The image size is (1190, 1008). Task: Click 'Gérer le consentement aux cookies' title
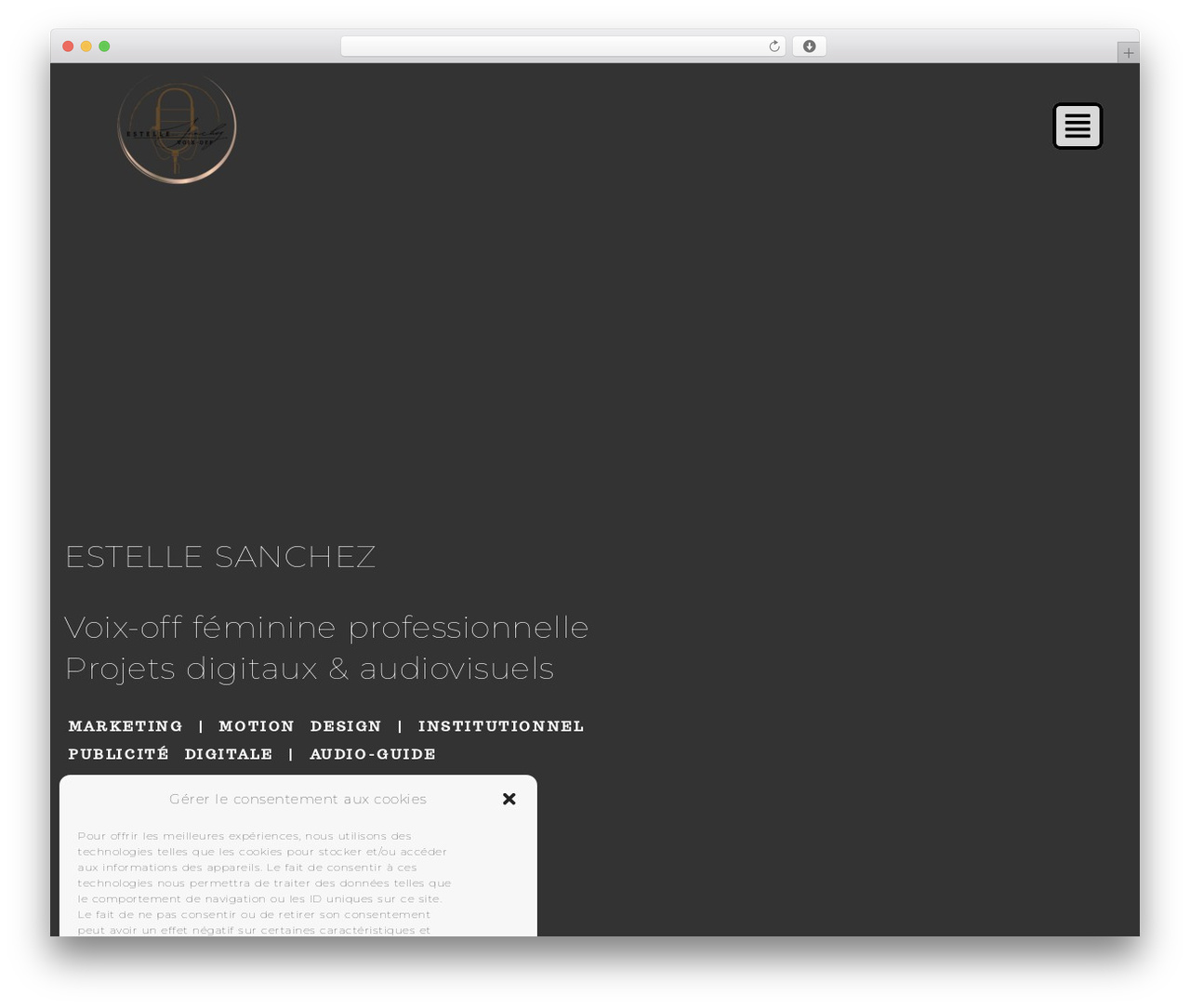(297, 799)
